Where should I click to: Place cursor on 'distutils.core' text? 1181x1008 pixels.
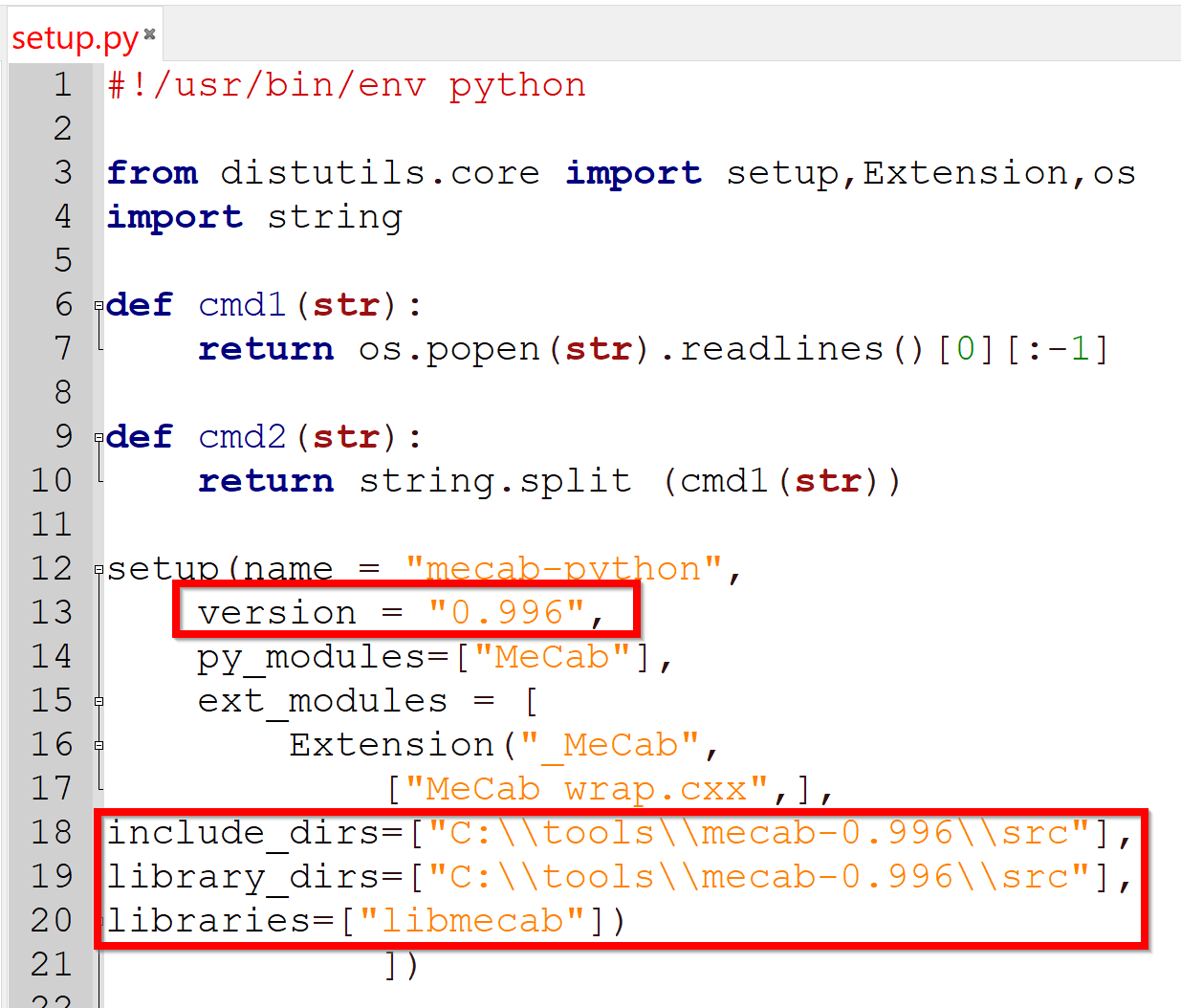380,173
